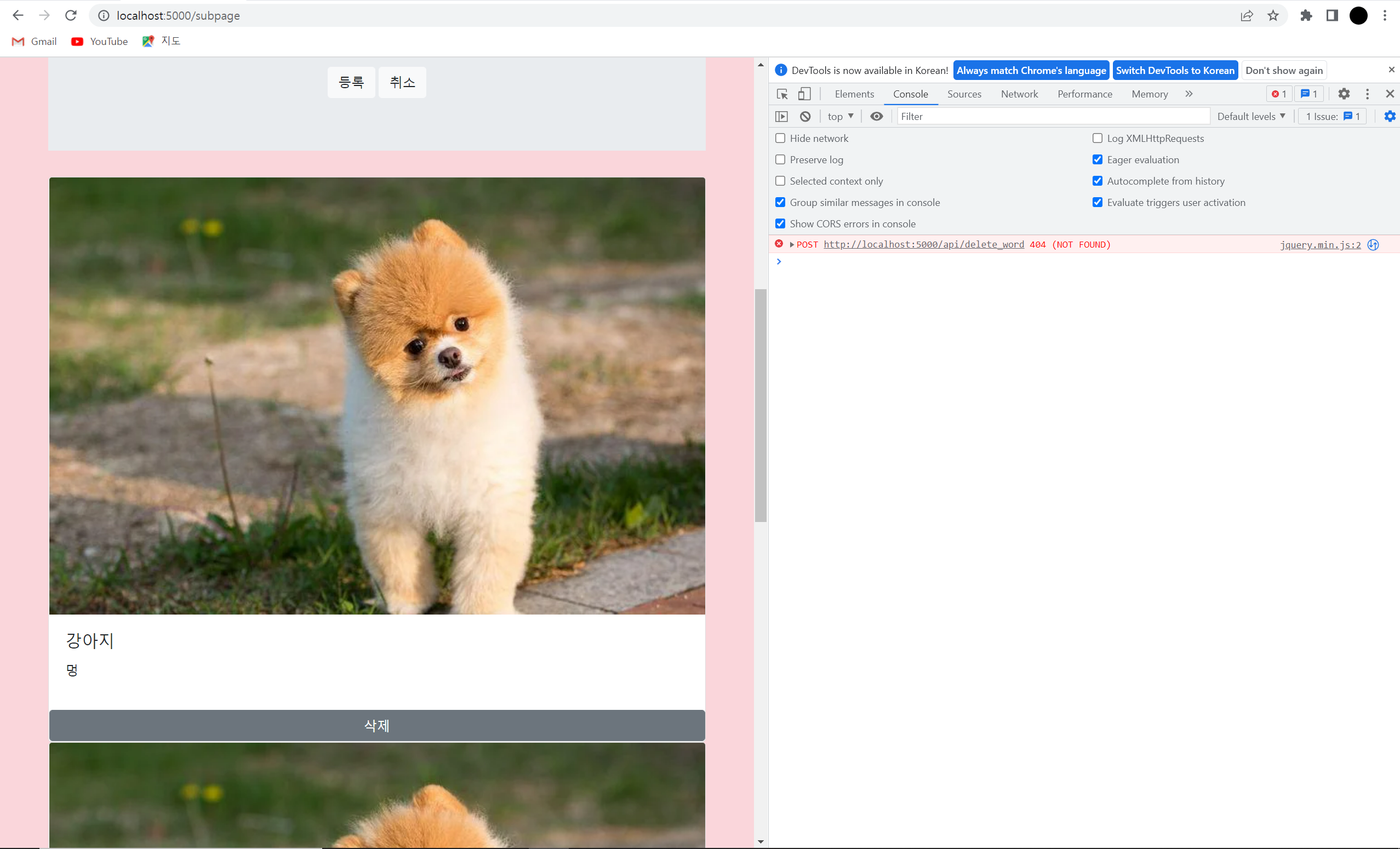Open the Extensions puzzle icon
This screenshot has height=849, width=1400.
click(1306, 15)
